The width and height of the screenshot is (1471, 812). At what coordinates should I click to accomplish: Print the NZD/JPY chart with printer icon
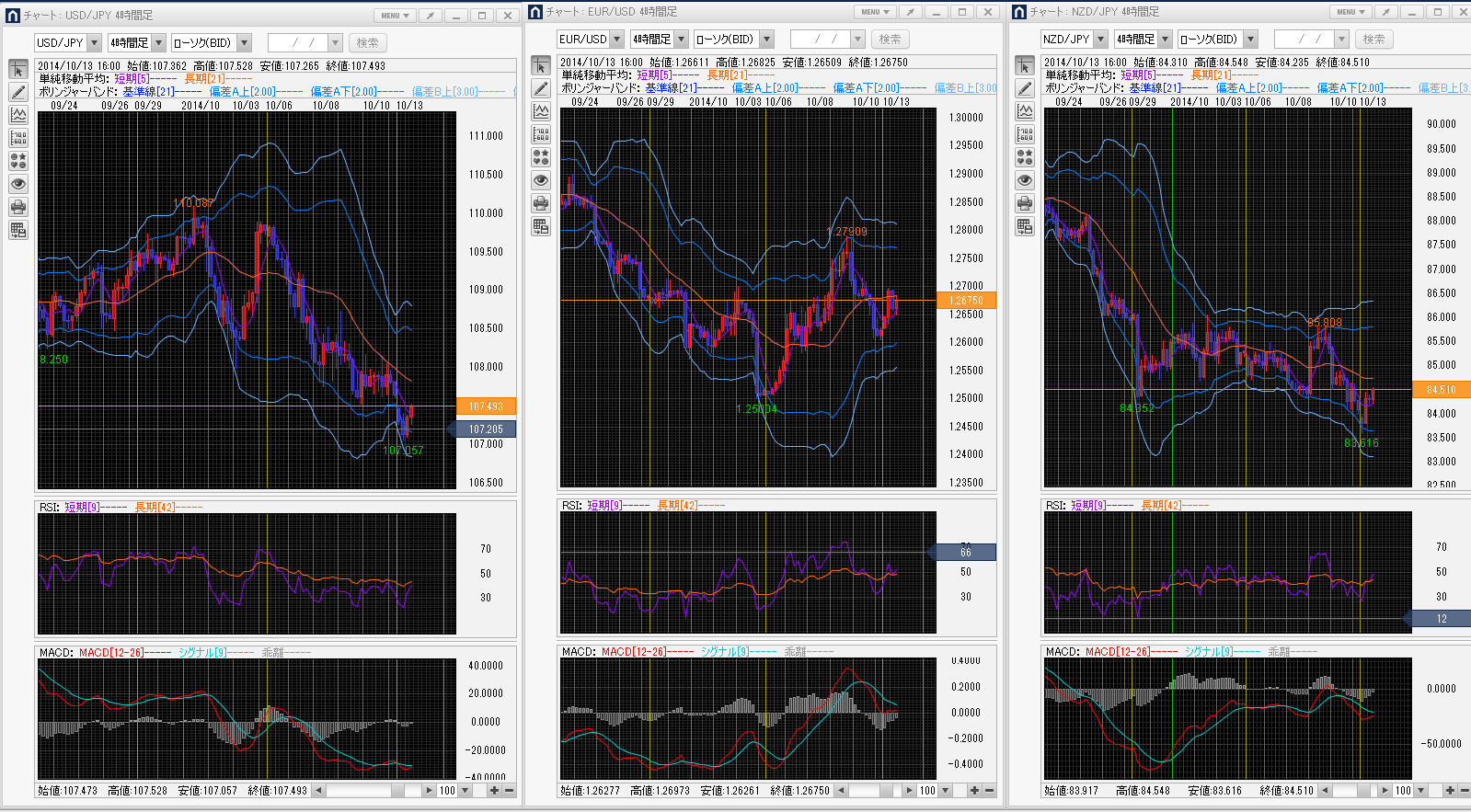coord(1025,203)
